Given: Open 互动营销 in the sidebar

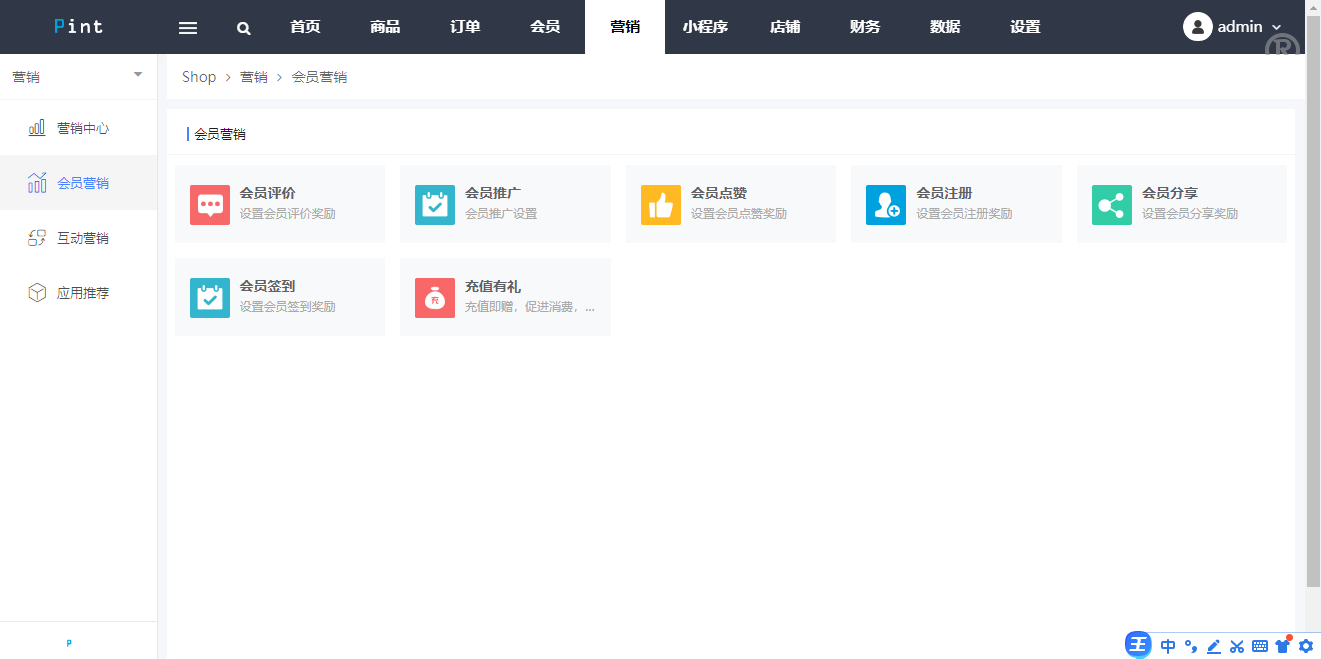Looking at the screenshot, I should [x=82, y=238].
